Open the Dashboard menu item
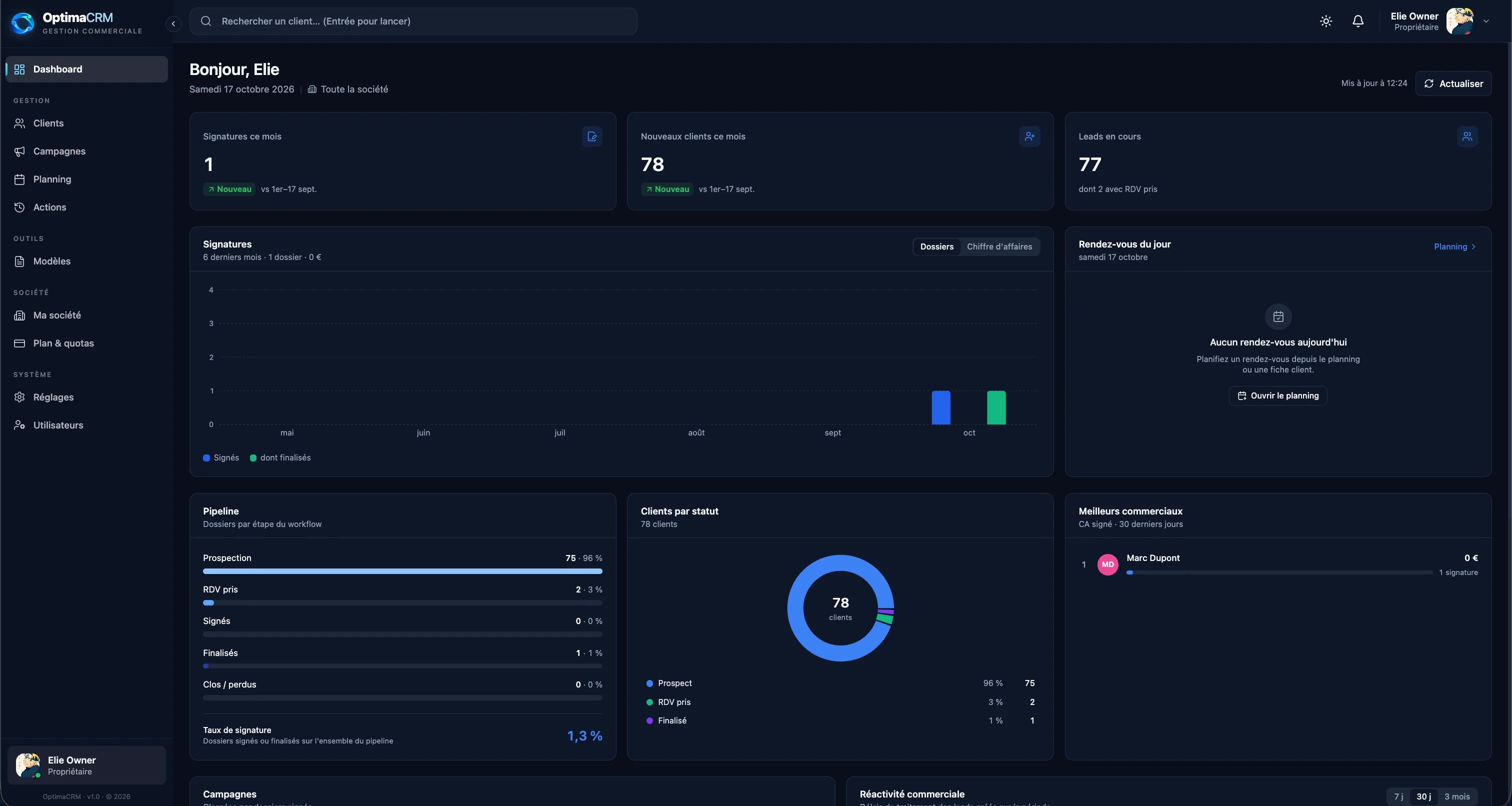1512x806 pixels. pyautogui.click(x=87, y=69)
